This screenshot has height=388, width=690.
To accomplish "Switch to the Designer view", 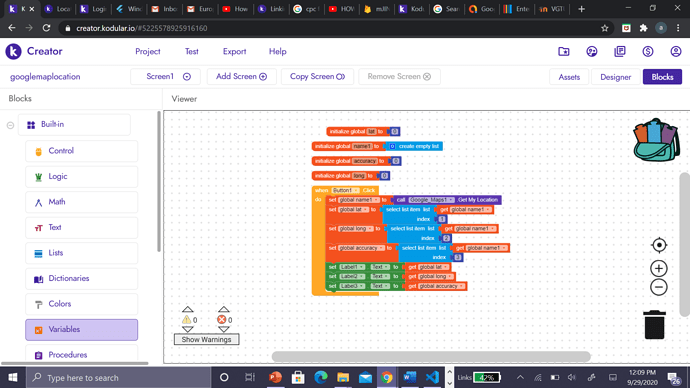I will [615, 77].
